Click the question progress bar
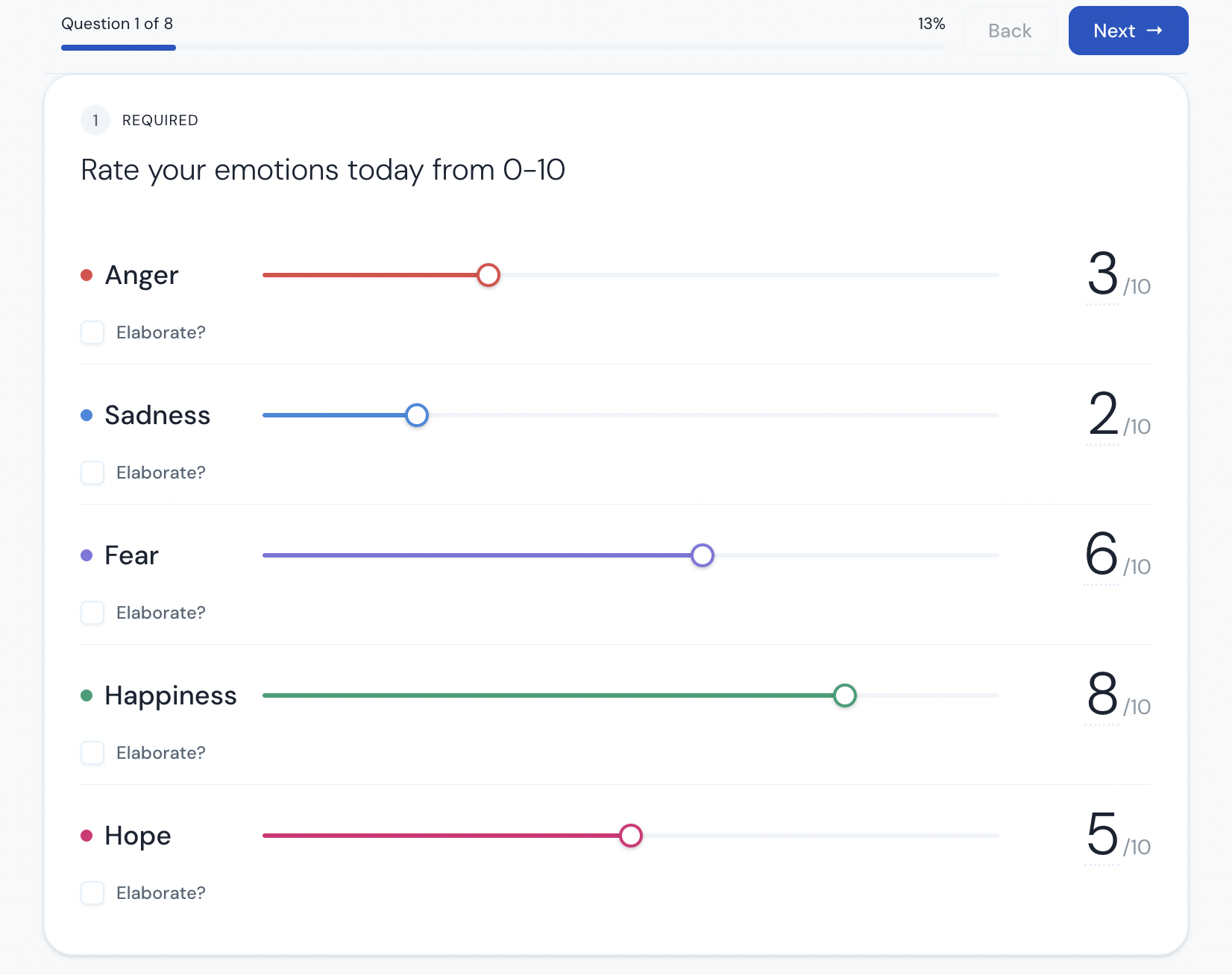 pyautogui.click(x=503, y=48)
